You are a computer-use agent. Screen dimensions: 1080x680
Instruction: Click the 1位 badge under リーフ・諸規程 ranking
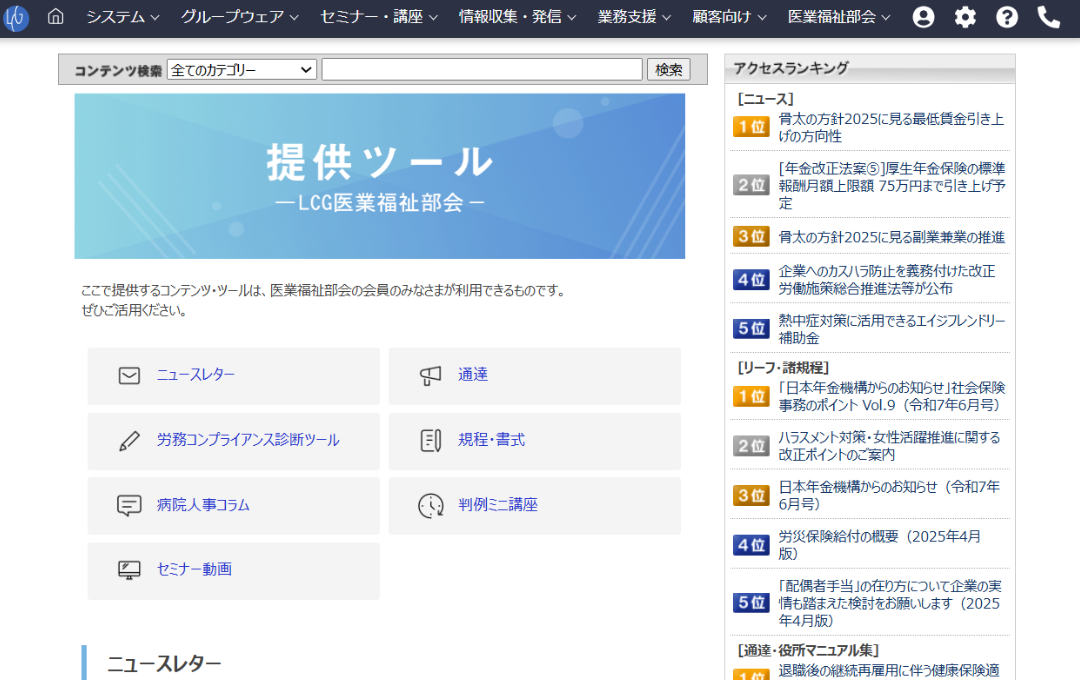(751, 396)
